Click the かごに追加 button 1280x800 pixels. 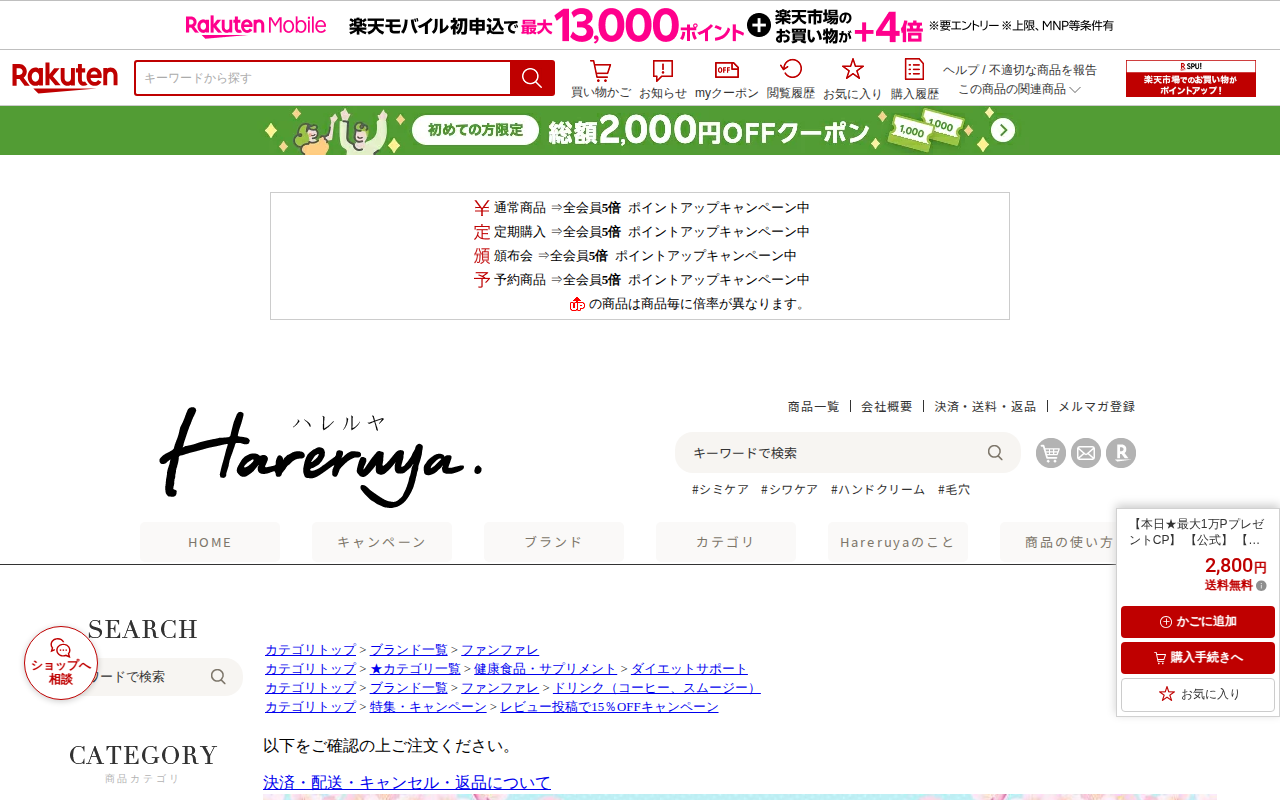coord(1198,622)
